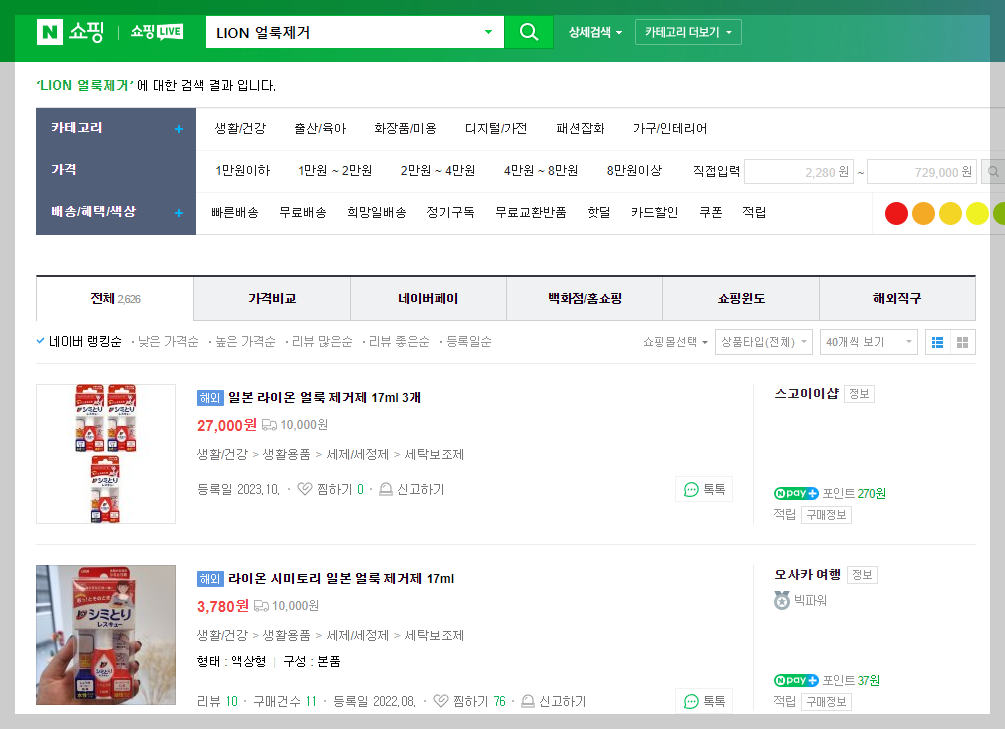Click 정보 button next to 스고이이샵
This screenshot has height=729, width=1005.
coord(860,394)
